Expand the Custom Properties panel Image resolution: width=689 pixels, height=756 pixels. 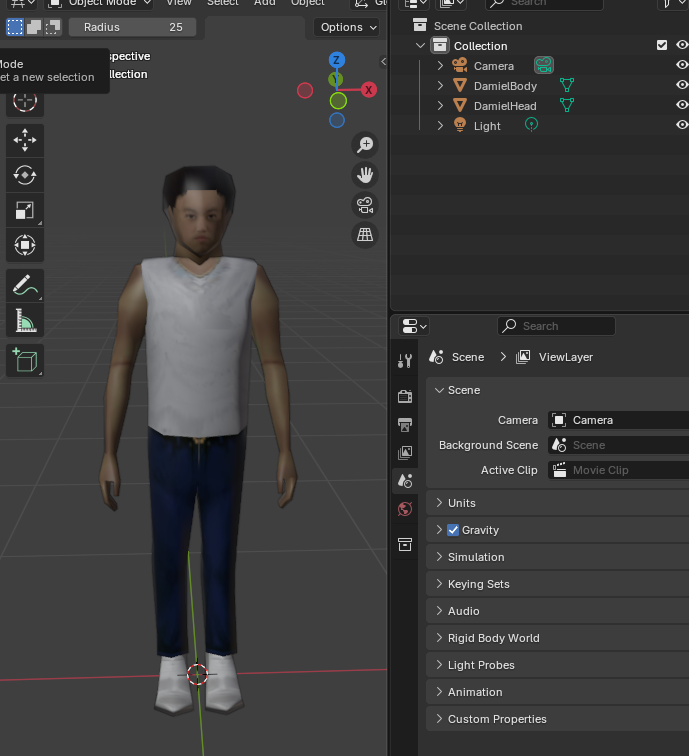pyautogui.click(x=558, y=719)
